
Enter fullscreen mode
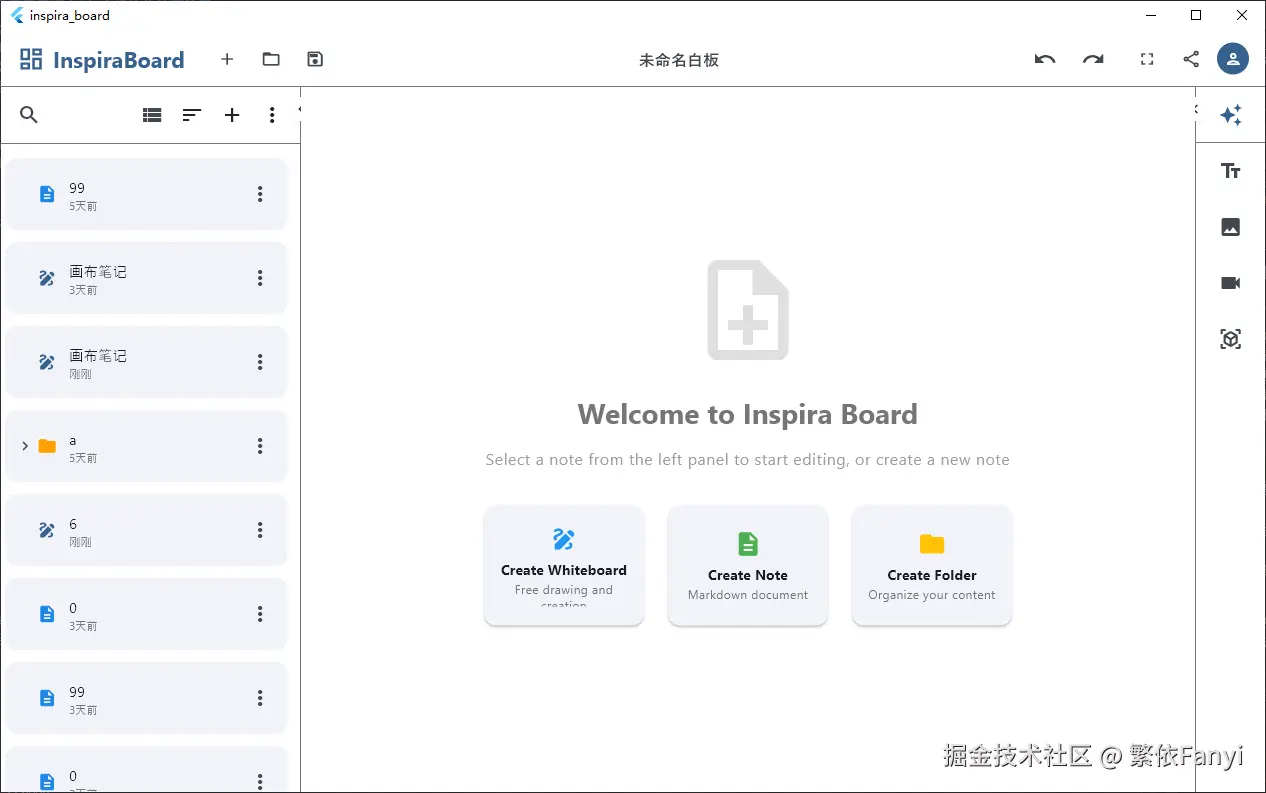pos(1147,59)
